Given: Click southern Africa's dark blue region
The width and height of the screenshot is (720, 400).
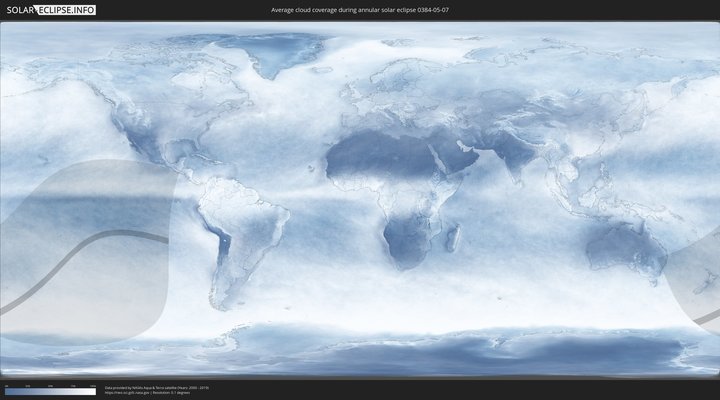Looking at the screenshot, I should [x=405, y=245].
